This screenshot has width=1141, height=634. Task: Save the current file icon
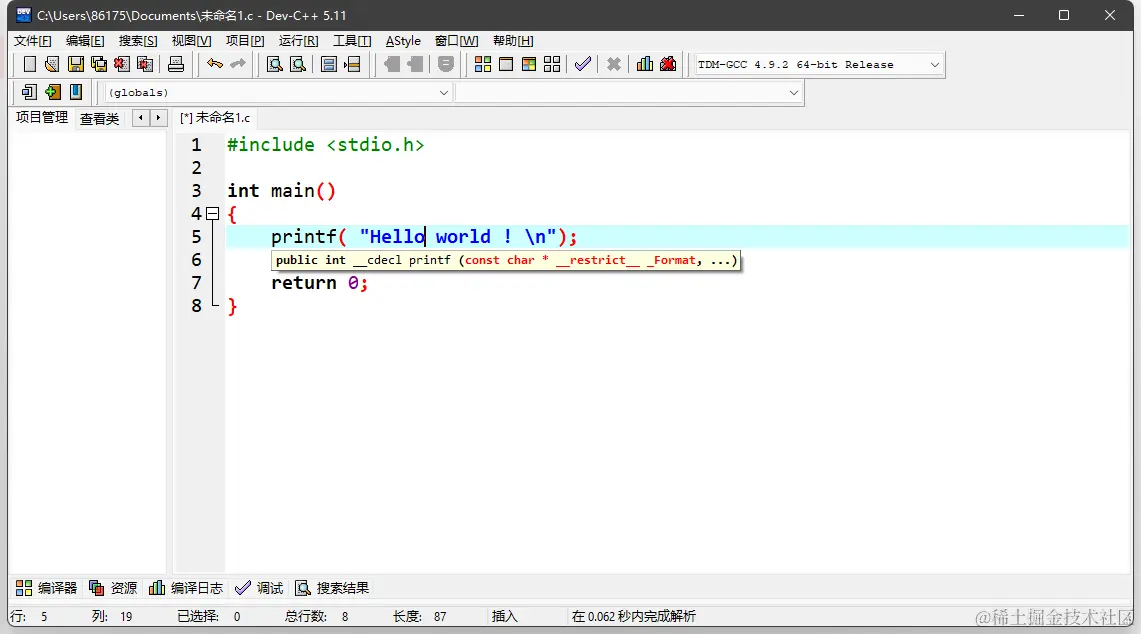click(x=75, y=64)
